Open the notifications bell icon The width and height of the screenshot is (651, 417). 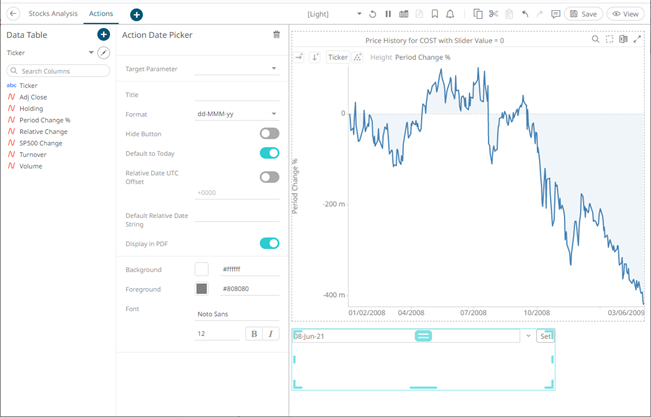(450, 14)
